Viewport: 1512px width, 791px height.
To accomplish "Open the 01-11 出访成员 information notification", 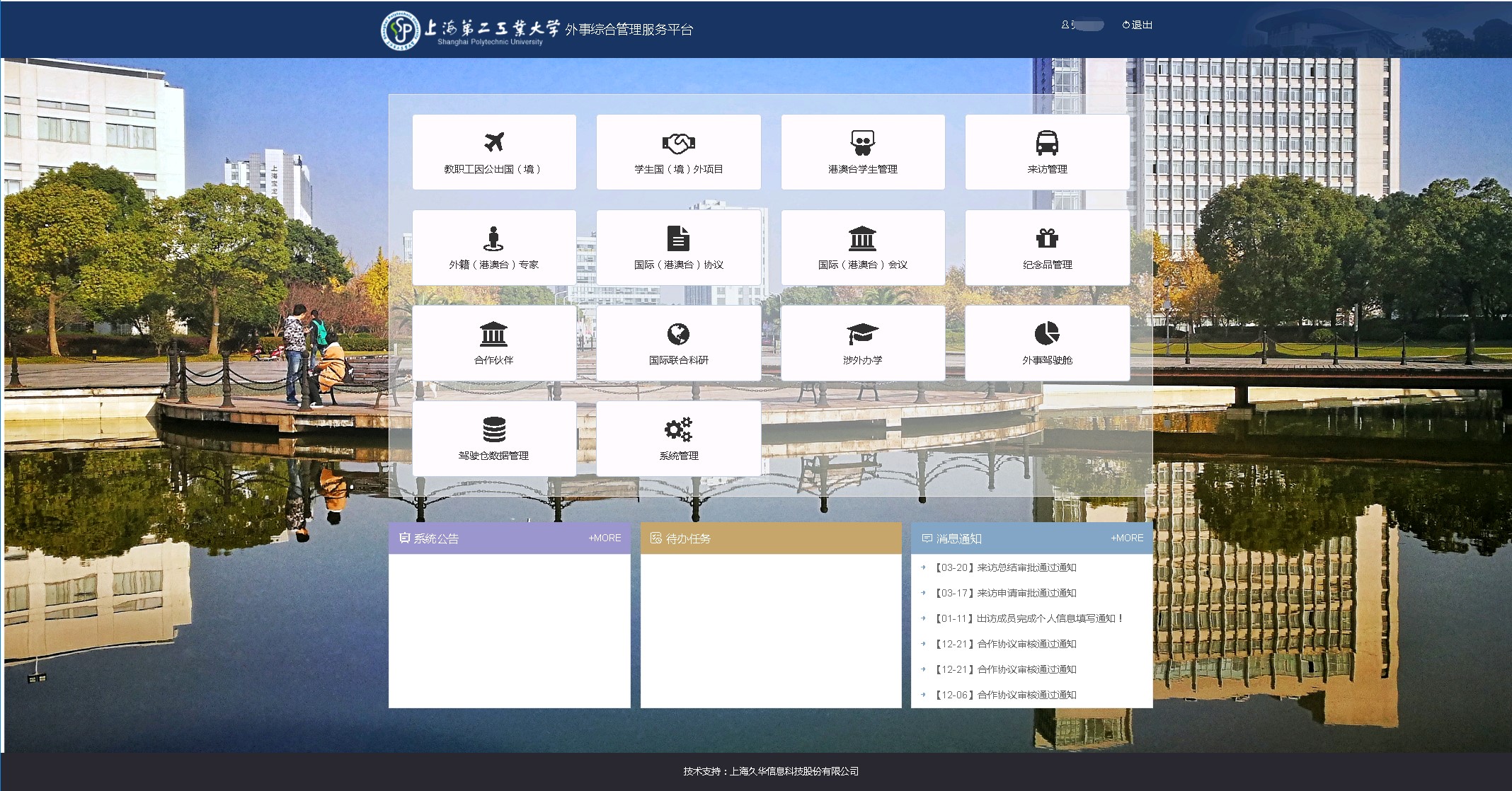I will pyautogui.click(x=1028, y=618).
